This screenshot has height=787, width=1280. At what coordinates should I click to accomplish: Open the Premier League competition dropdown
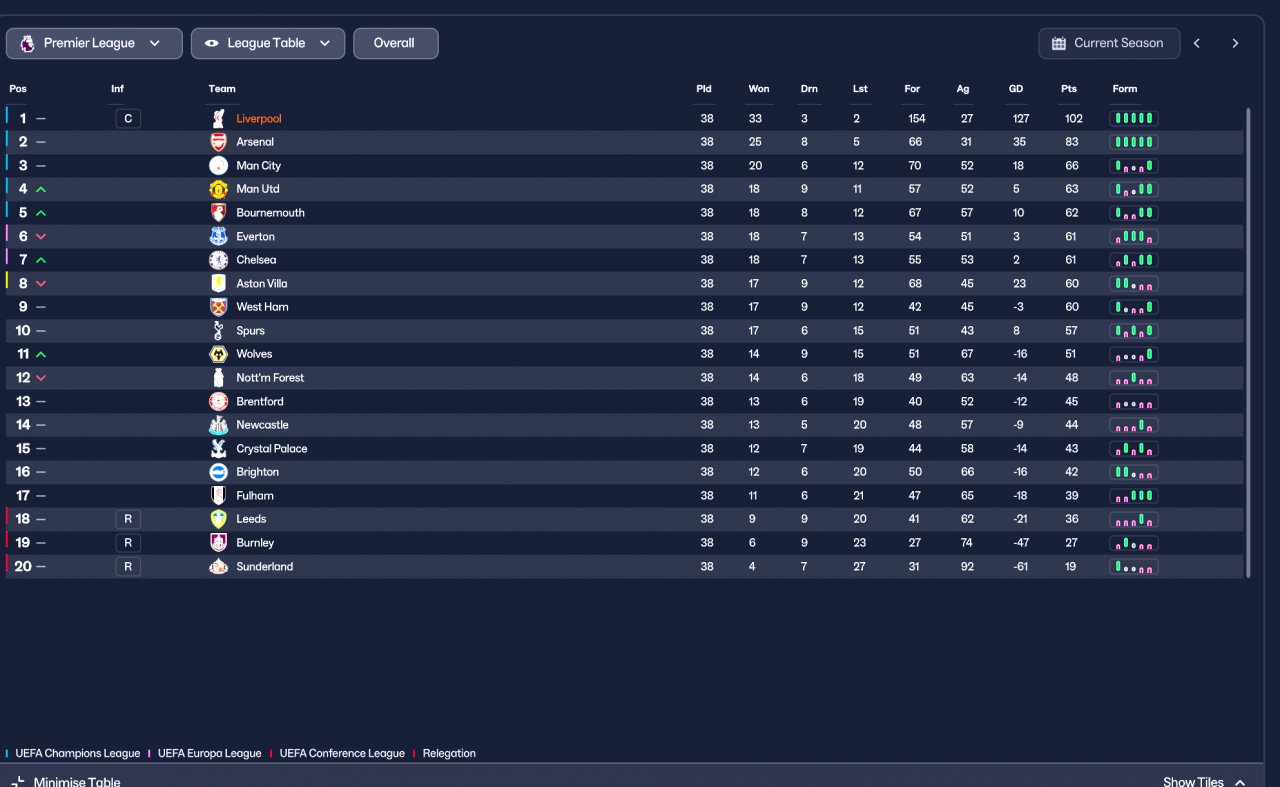[94, 43]
